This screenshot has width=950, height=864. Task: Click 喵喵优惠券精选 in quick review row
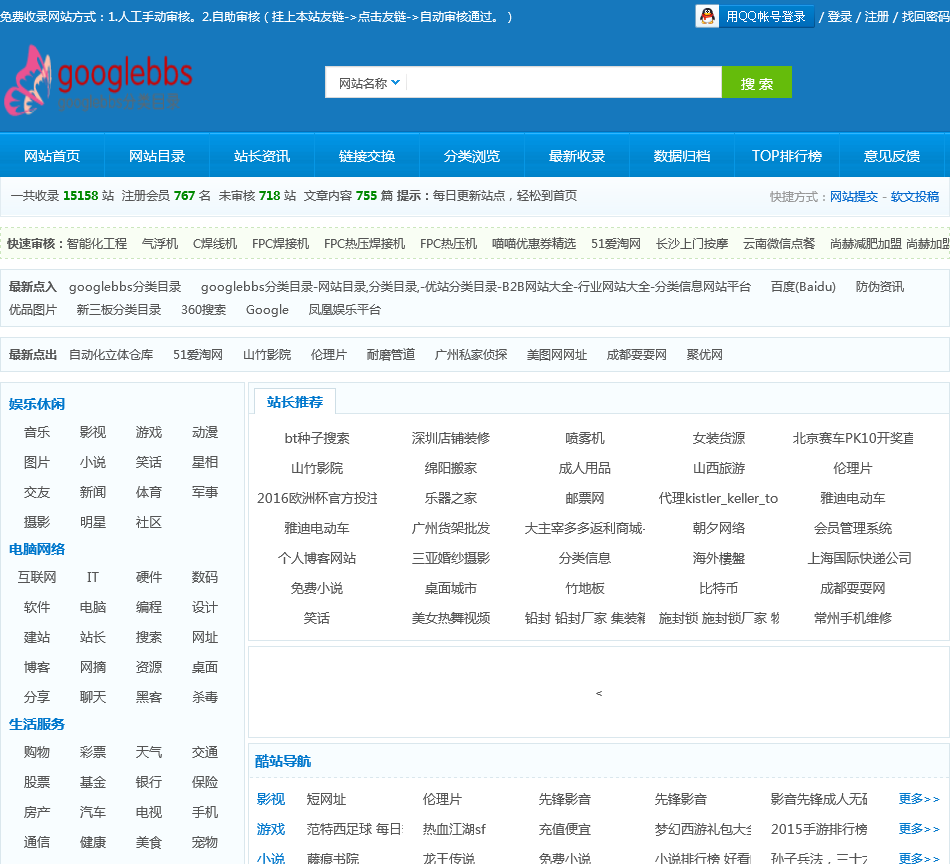(x=534, y=244)
